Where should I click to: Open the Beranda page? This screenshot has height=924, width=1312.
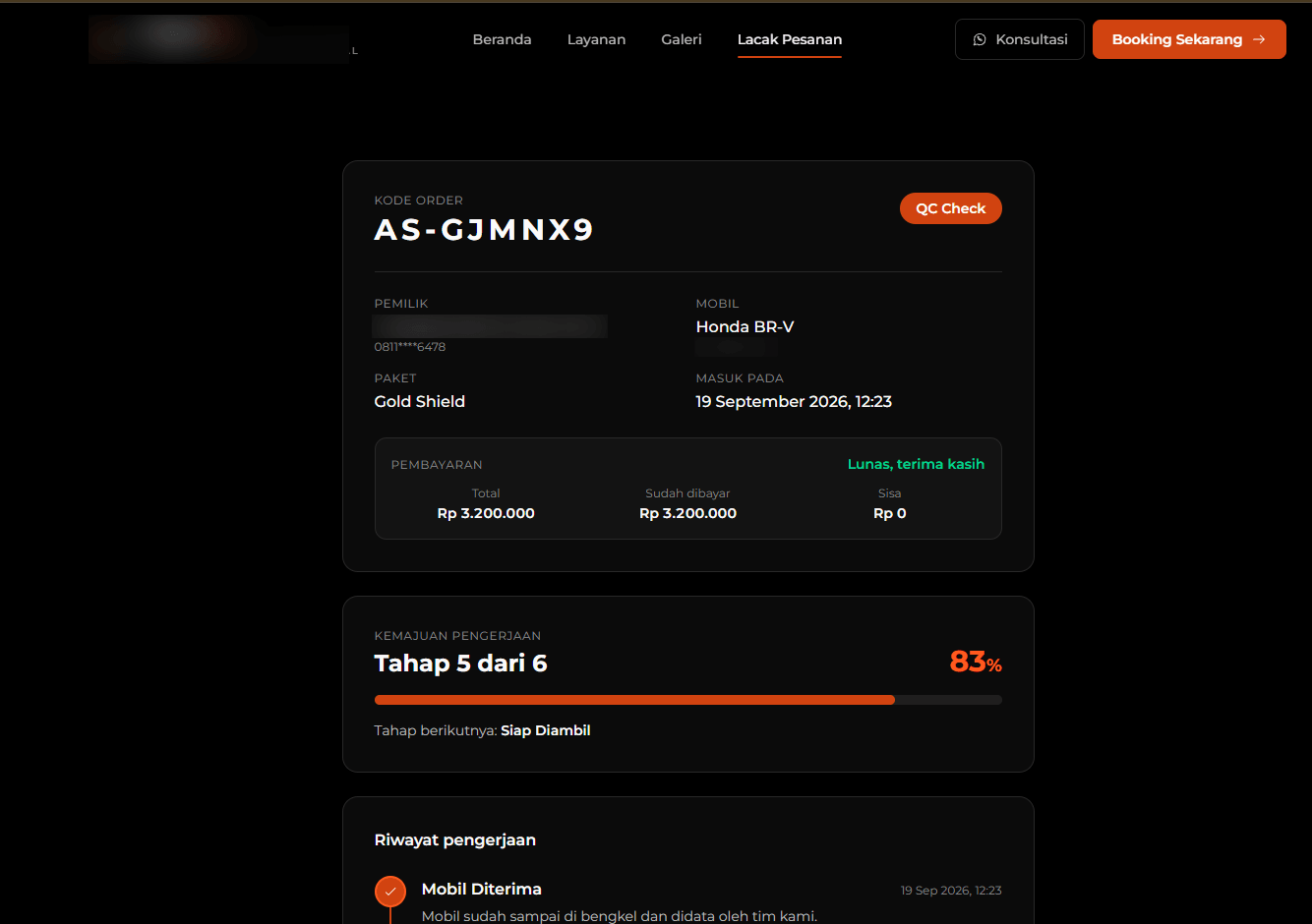pos(502,39)
